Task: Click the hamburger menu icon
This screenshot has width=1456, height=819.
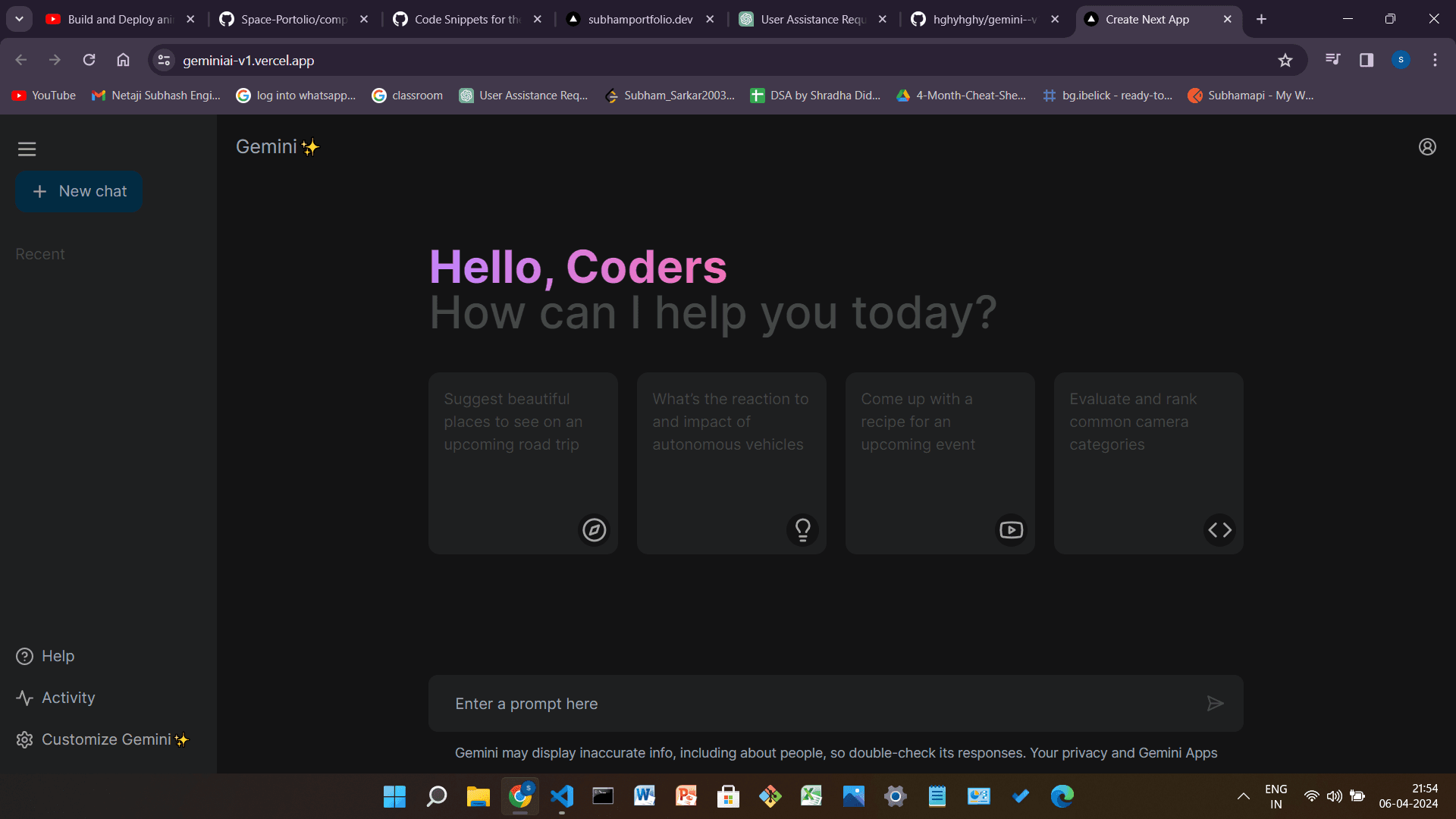Action: tap(26, 148)
